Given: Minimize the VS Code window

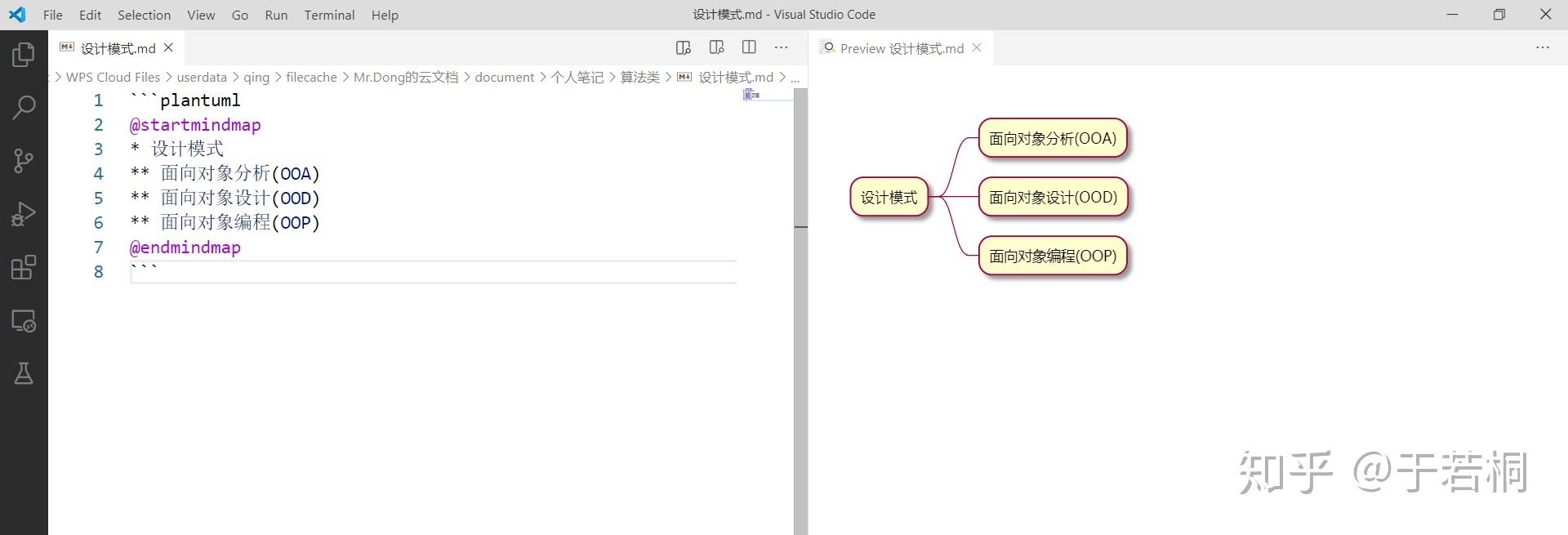Looking at the screenshot, I should pos(1452,15).
